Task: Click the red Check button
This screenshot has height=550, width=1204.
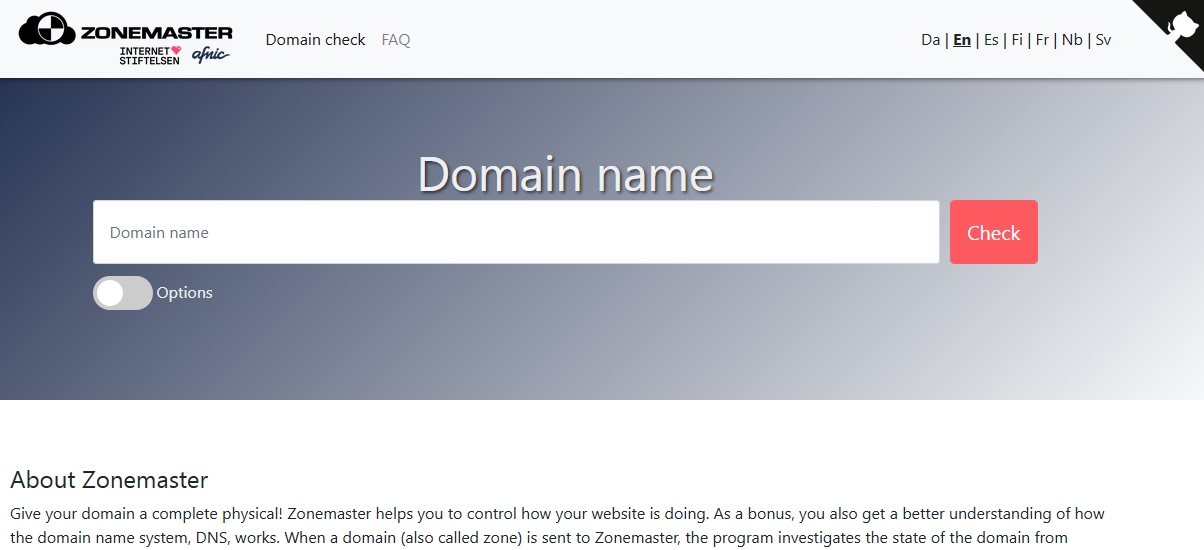Action: [x=994, y=232]
